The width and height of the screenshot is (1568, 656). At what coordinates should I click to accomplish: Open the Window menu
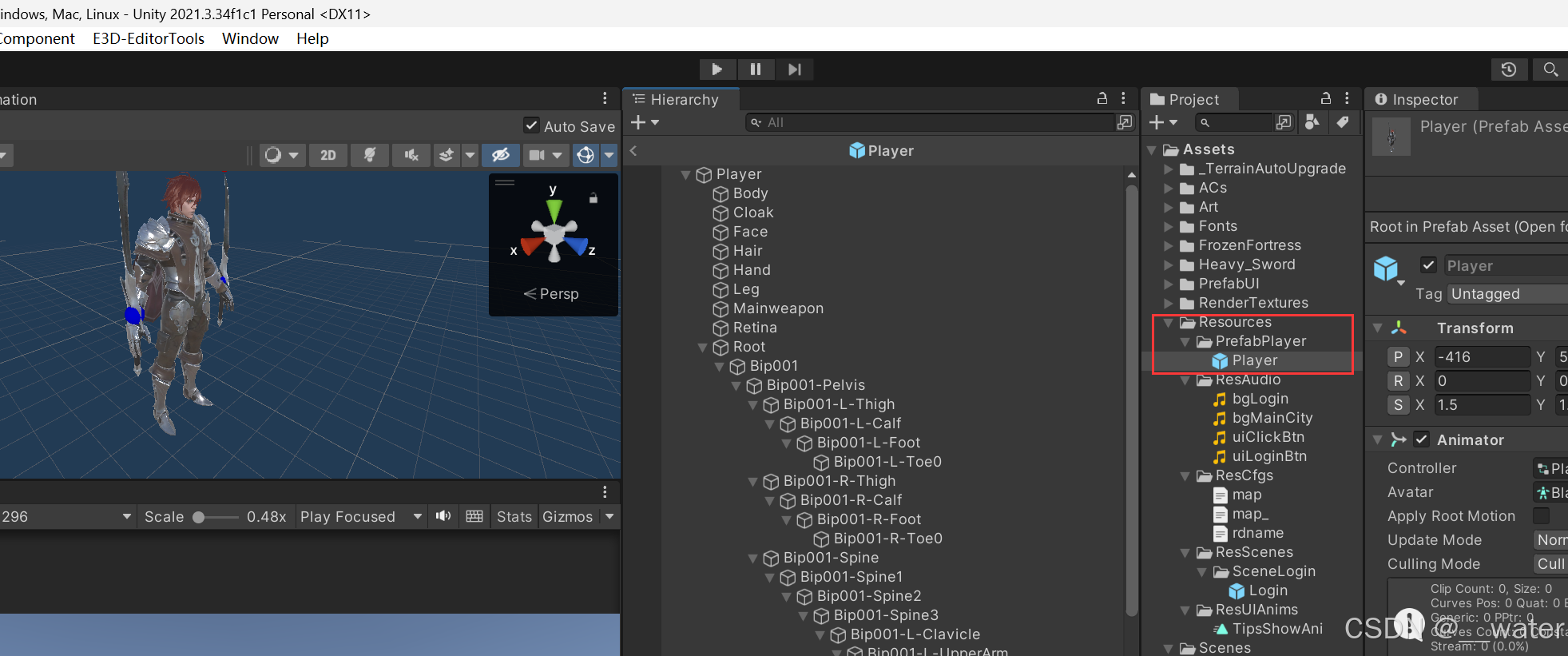point(250,38)
